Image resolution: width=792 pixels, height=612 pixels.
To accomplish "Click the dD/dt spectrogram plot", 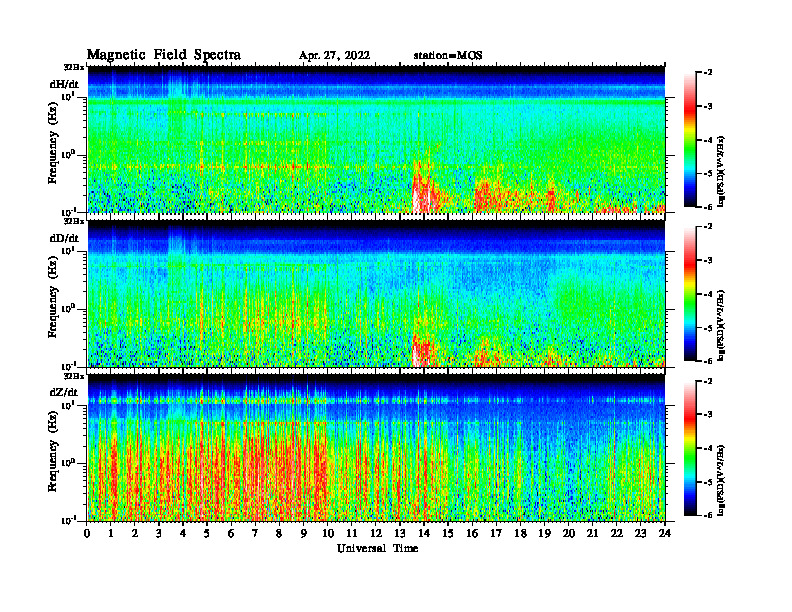I will pos(376,293).
